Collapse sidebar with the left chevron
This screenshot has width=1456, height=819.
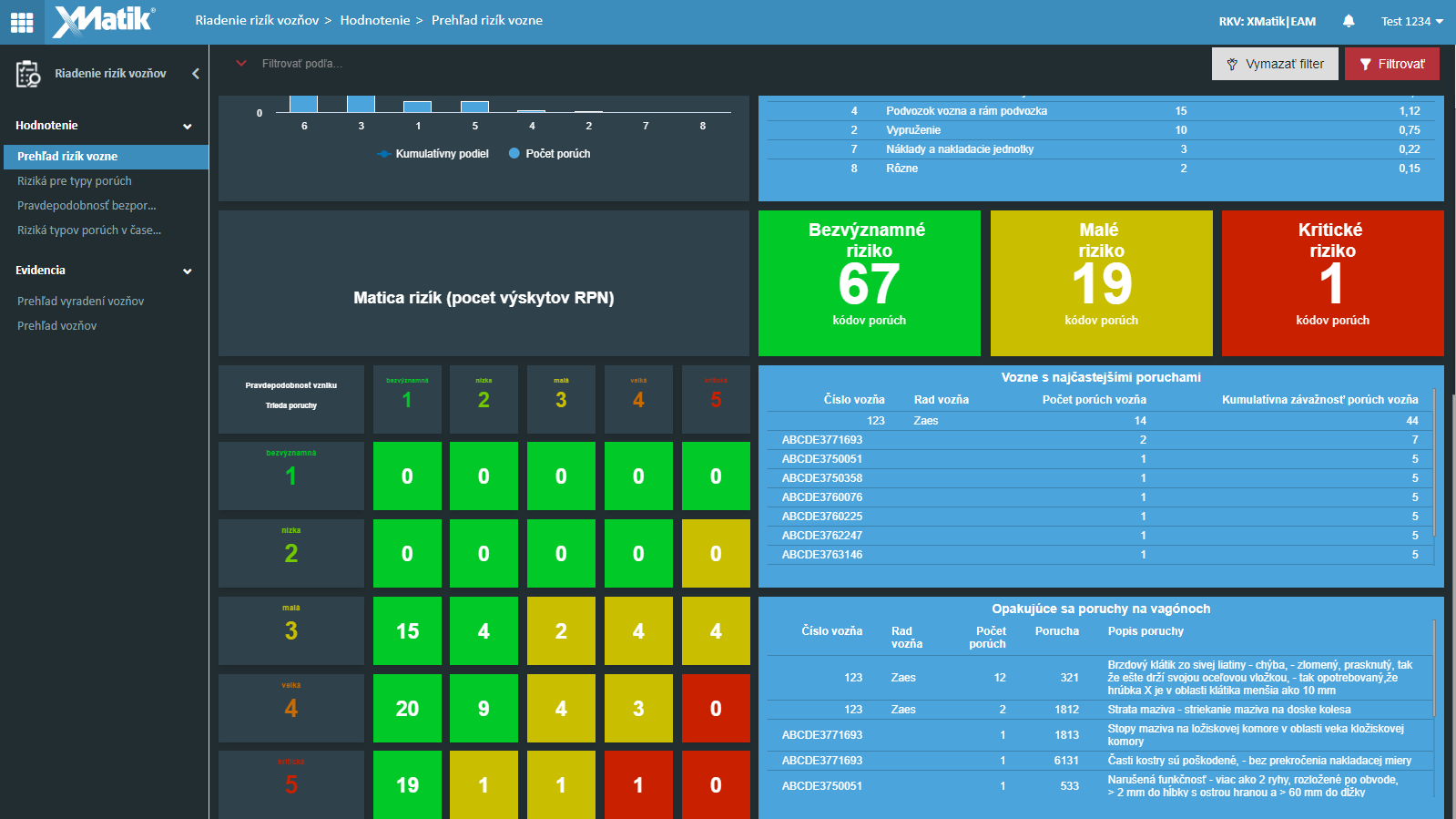coord(195,74)
